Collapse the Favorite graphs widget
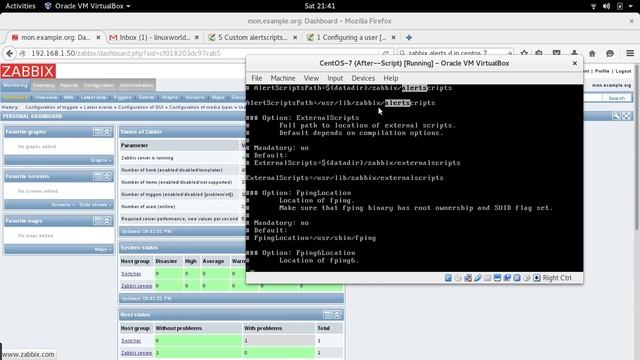Image resolution: width=640 pixels, height=360 pixels. [x=107, y=132]
